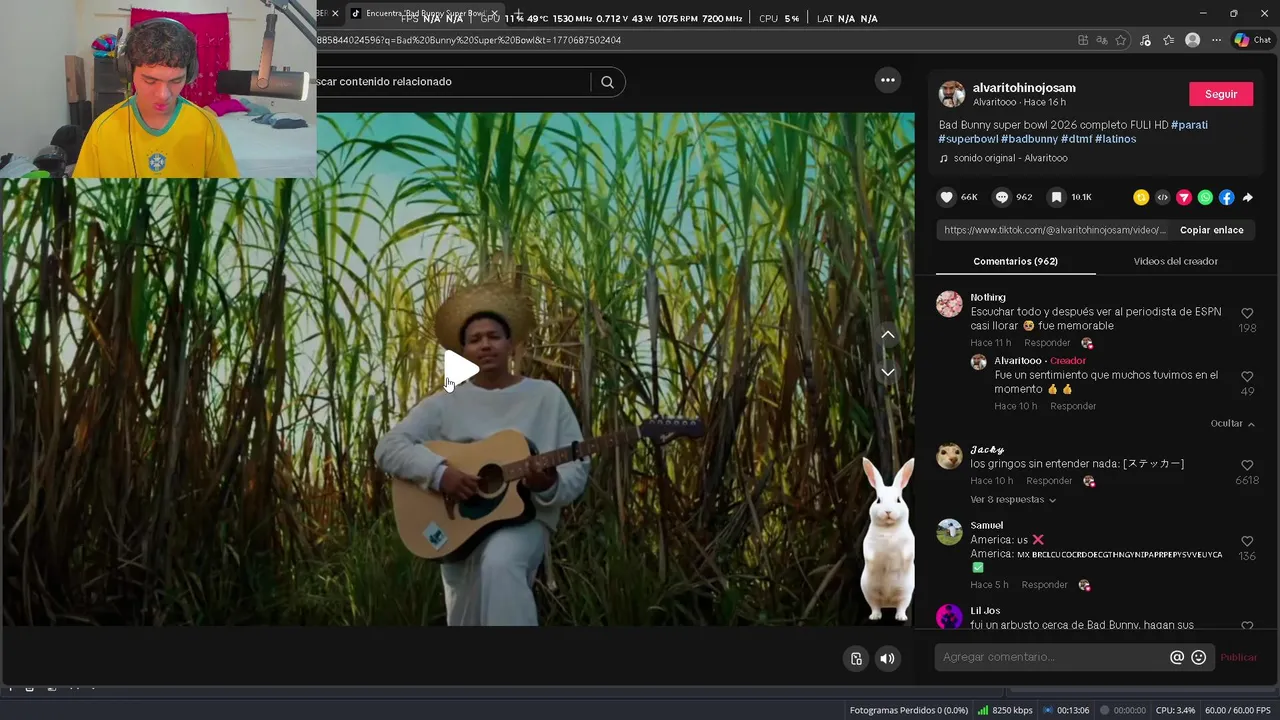Open more share options arrow
1280x720 pixels.
coord(1247,197)
